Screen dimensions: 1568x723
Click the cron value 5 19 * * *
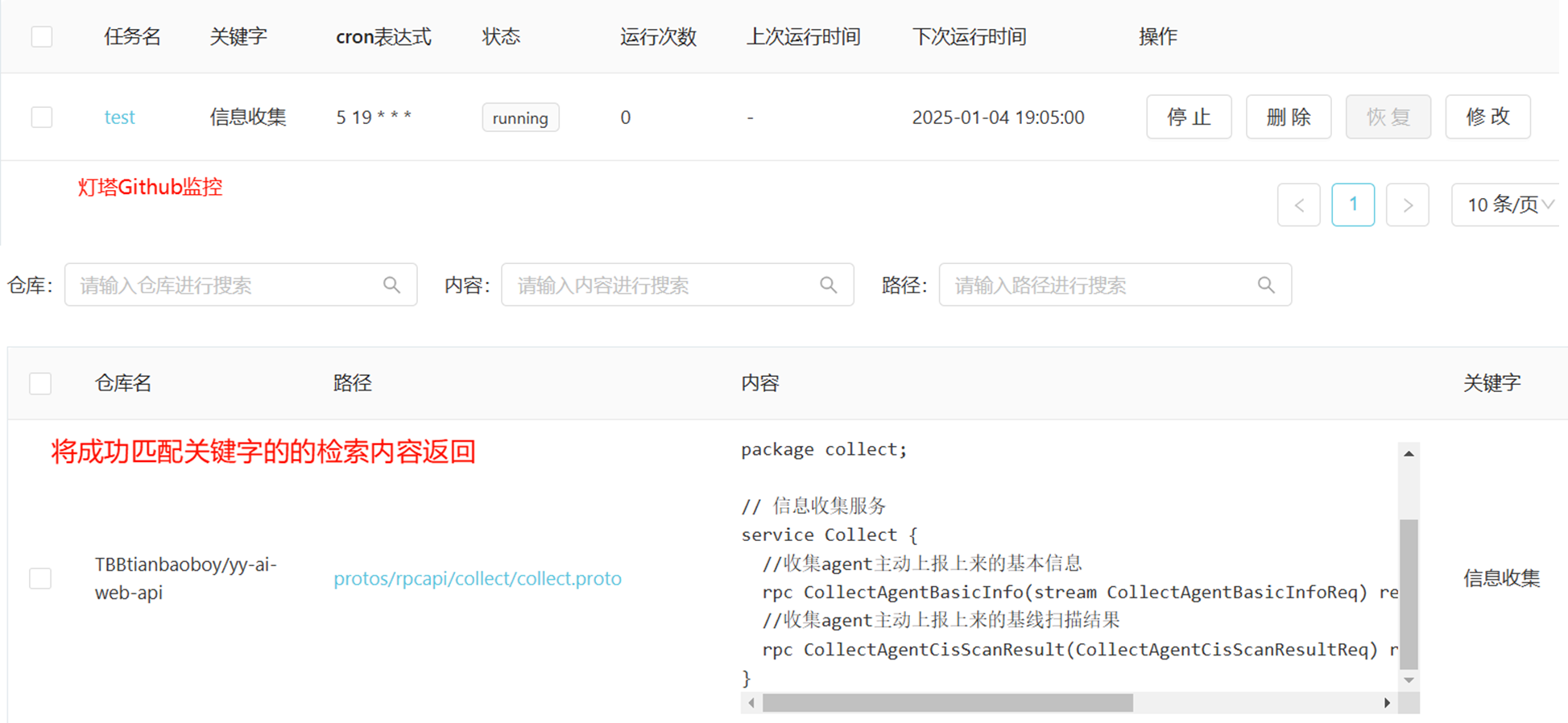[374, 118]
